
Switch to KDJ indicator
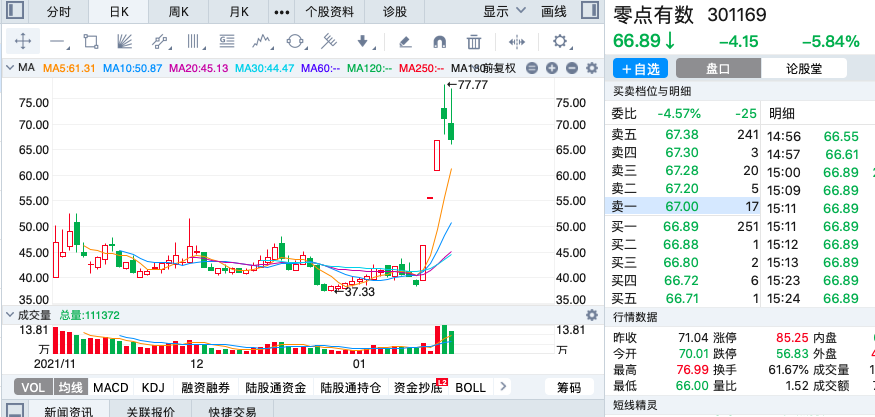pos(153,387)
